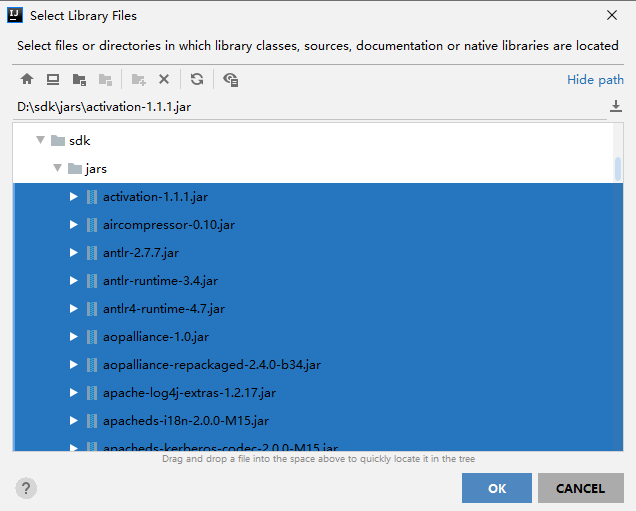Click the Desktop directory toolbar icon
Image resolution: width=636 pixels, height=511 pixels.
(x=53, y=79)
